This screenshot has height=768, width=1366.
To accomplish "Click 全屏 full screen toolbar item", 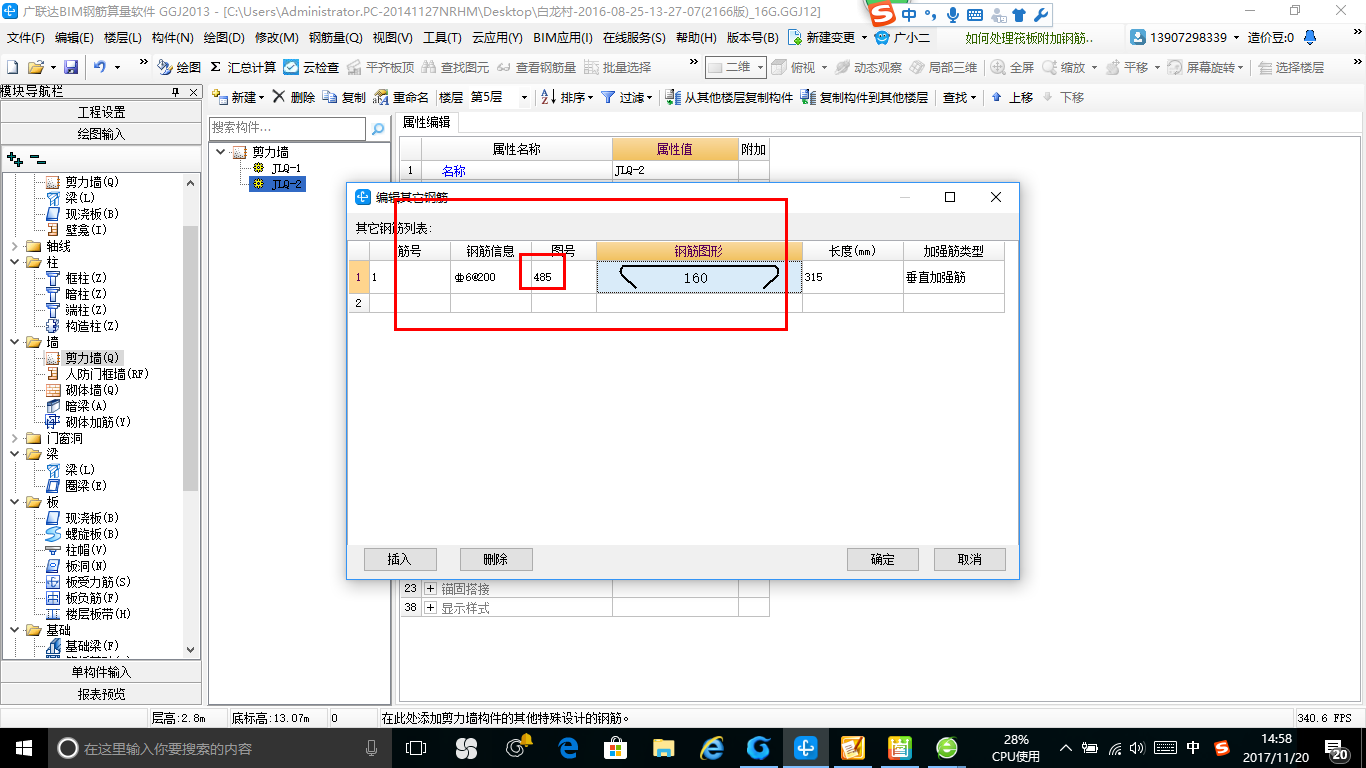I will pyautogui.click(x=1012, y=67).
